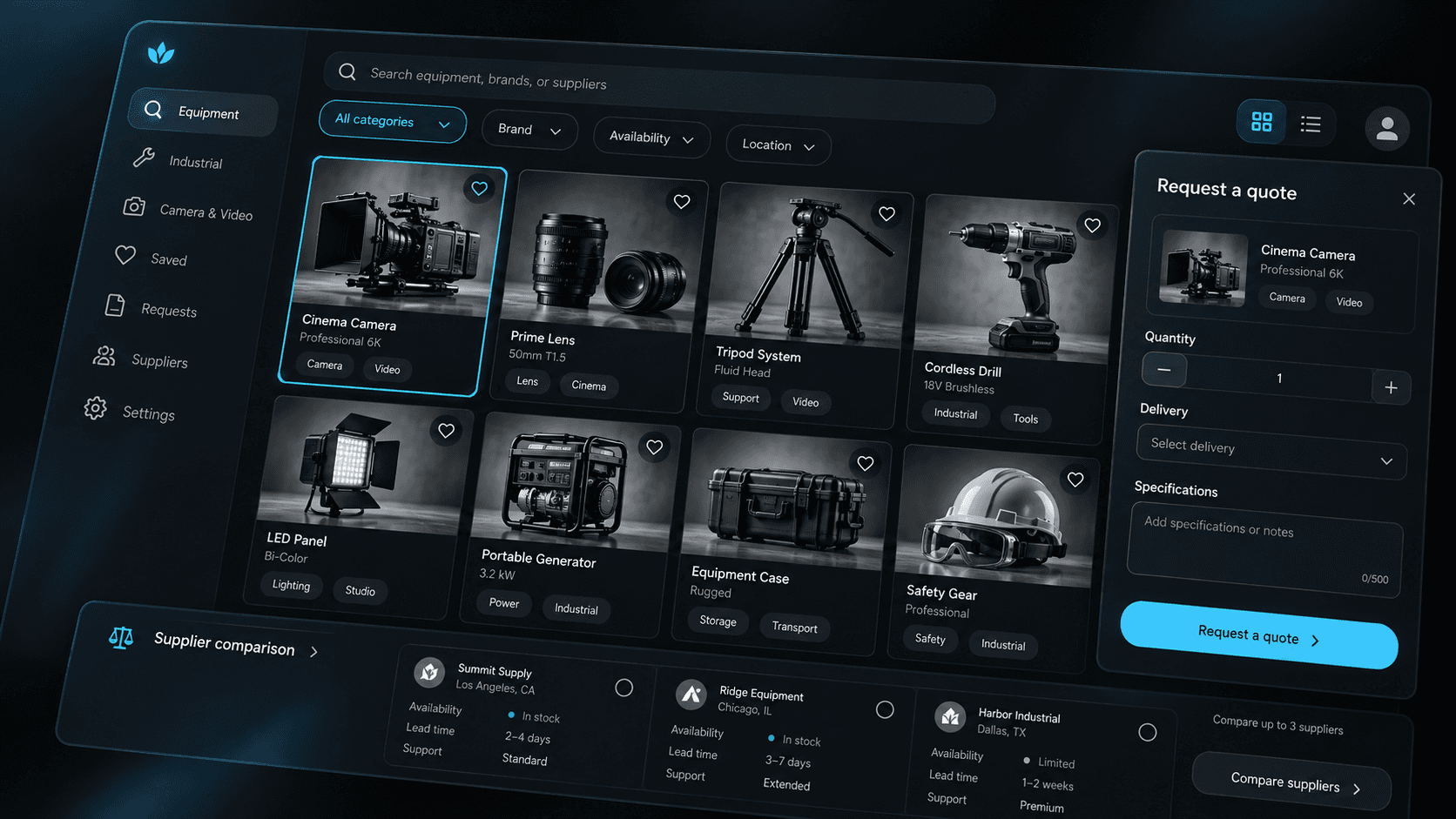Open the Location filter dropdown

779,146
